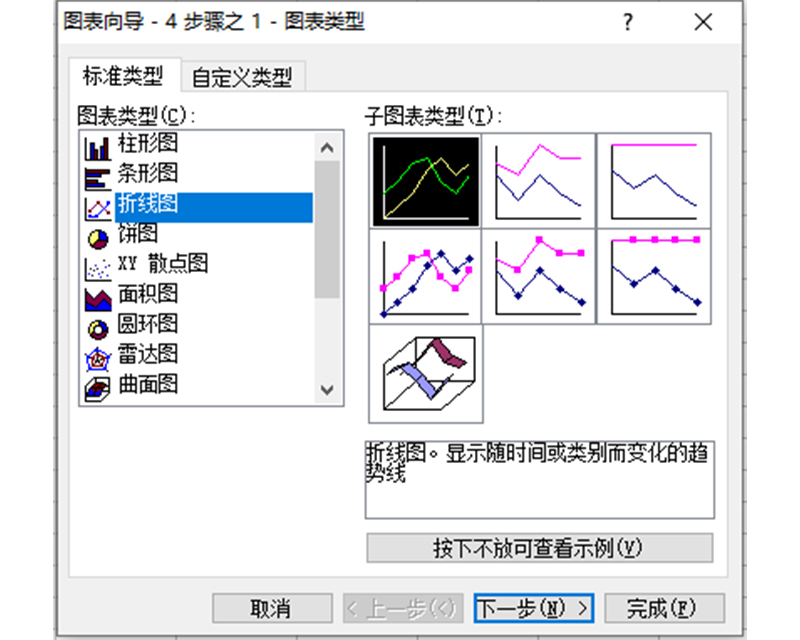Select the 曲面图 surface chart icon
Viewport: 800px width, 640px height.
97,390
